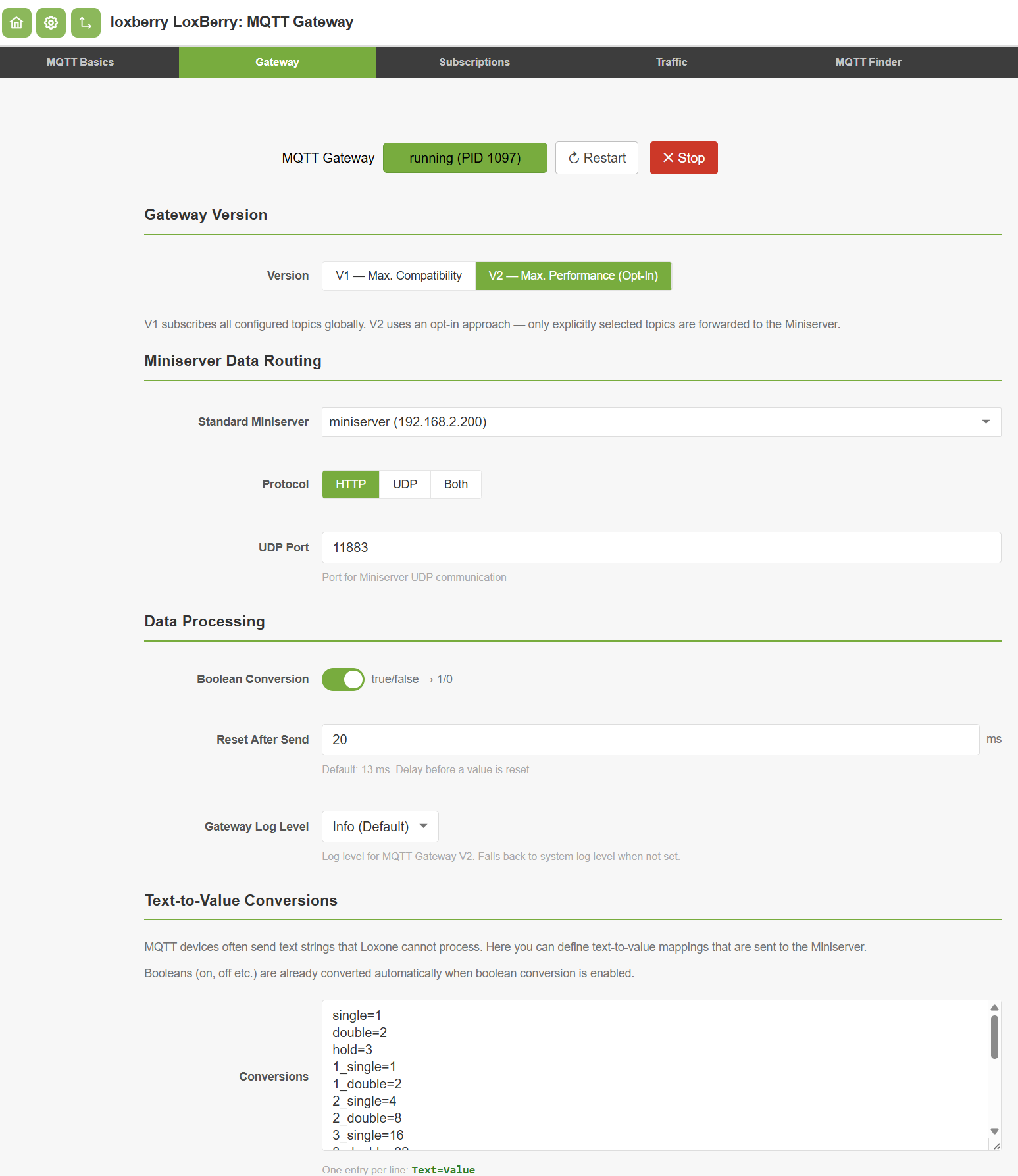Viewport: 1018px width, 1176px height.
Task: Choose V1 — Max. Compatibility version
Action: pos(399,276)
